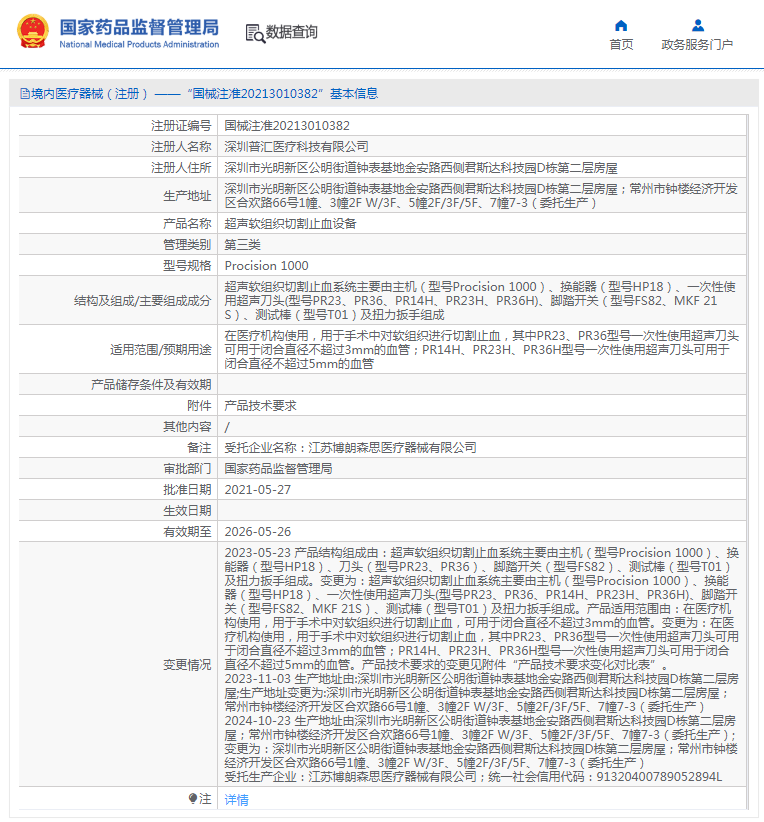Select the credit code line 91320400789052894L

coord(473,776)
